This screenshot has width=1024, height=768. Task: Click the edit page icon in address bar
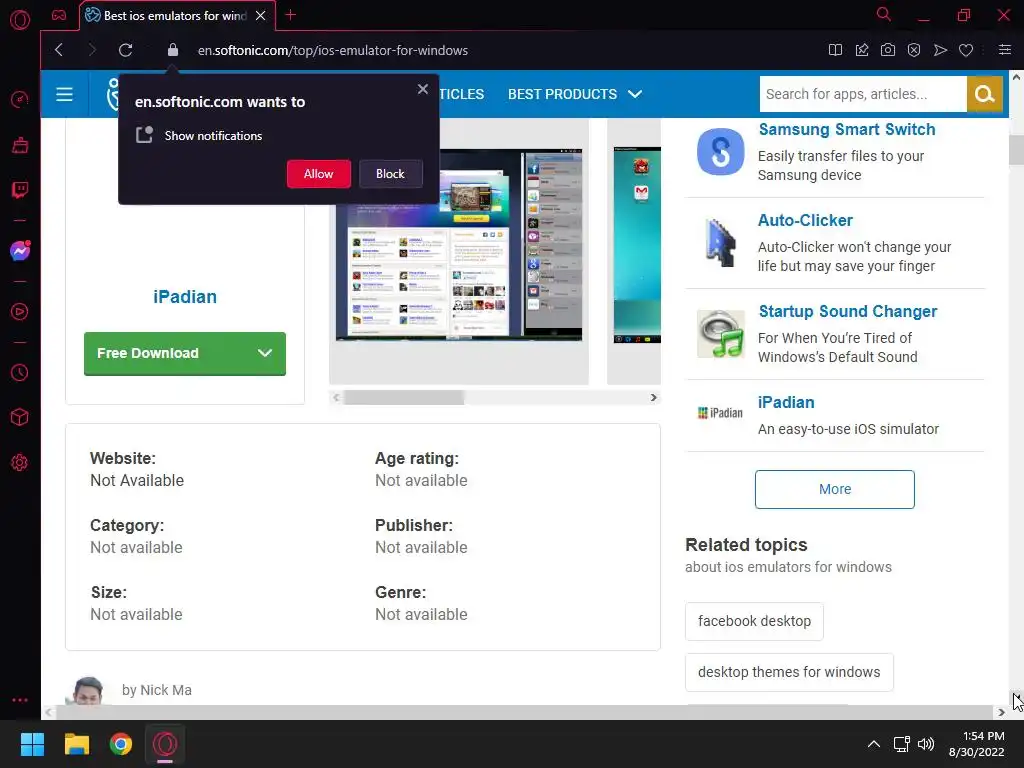(x=862, y=50)
